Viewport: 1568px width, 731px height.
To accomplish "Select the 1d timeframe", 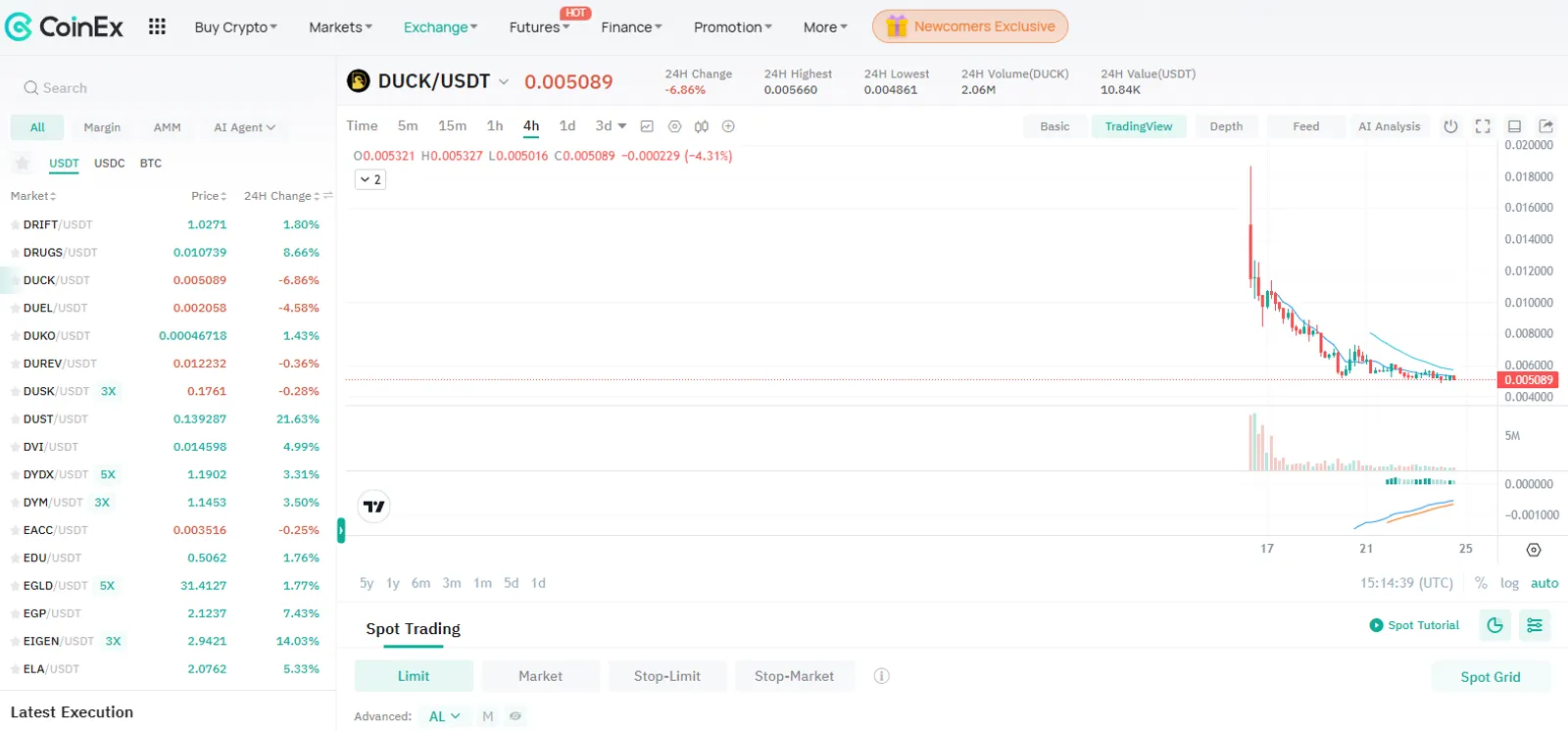I will pos(567,125).
